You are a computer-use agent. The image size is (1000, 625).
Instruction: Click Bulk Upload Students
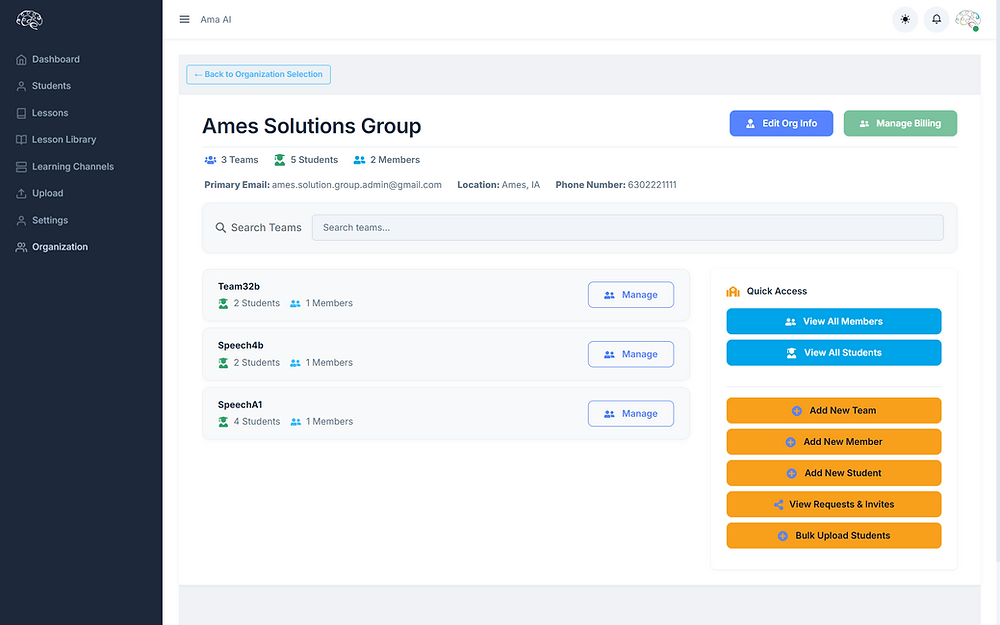[x=834, y=536]
